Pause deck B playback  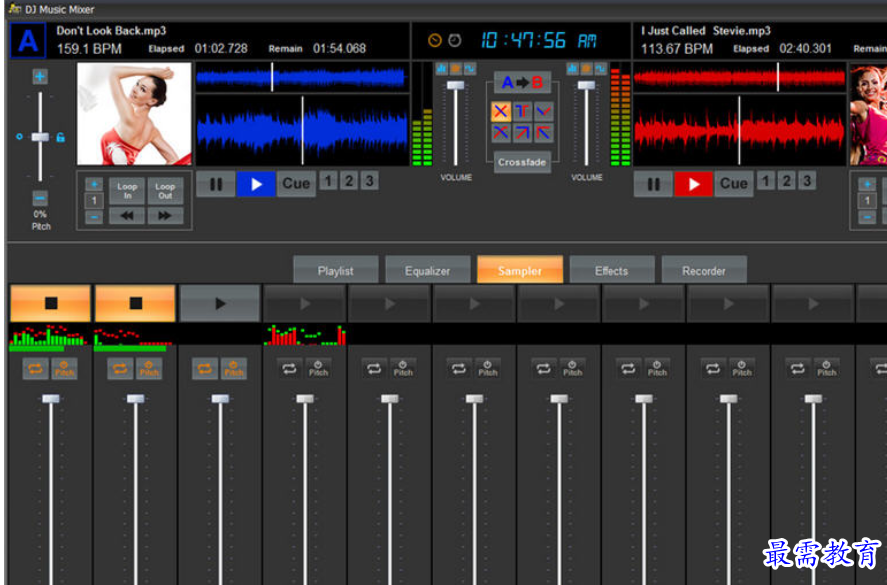tap(653, 184)
